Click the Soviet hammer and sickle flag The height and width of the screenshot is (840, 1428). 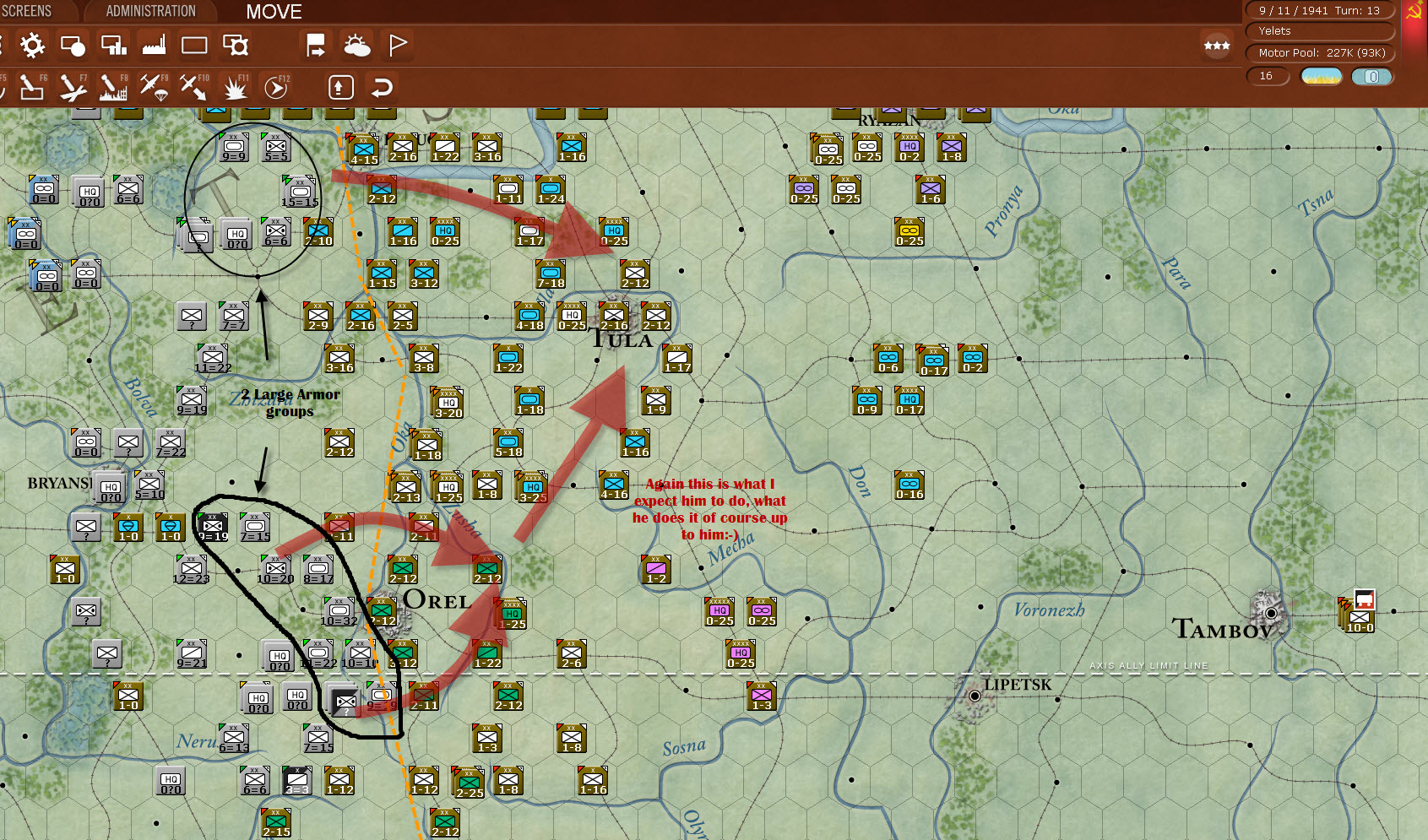(x=1414, y=12)
